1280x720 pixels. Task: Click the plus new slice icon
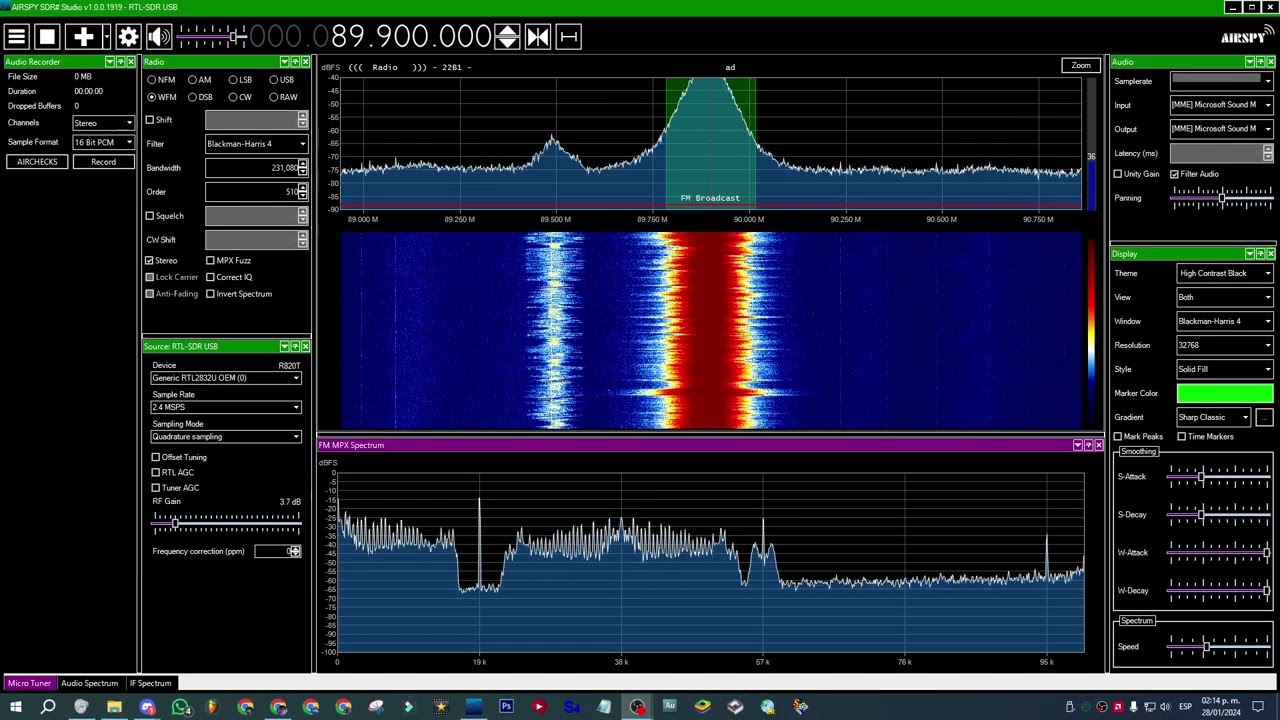coord(84,37)
